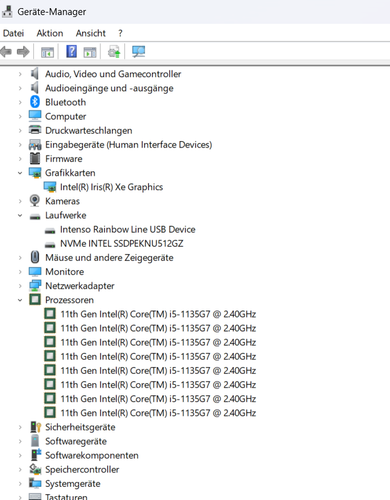This screenshot has height=500, width=390.
Task: Select Eingabegeräte (Human Interface Devices) label
Action: click(129, 144)
